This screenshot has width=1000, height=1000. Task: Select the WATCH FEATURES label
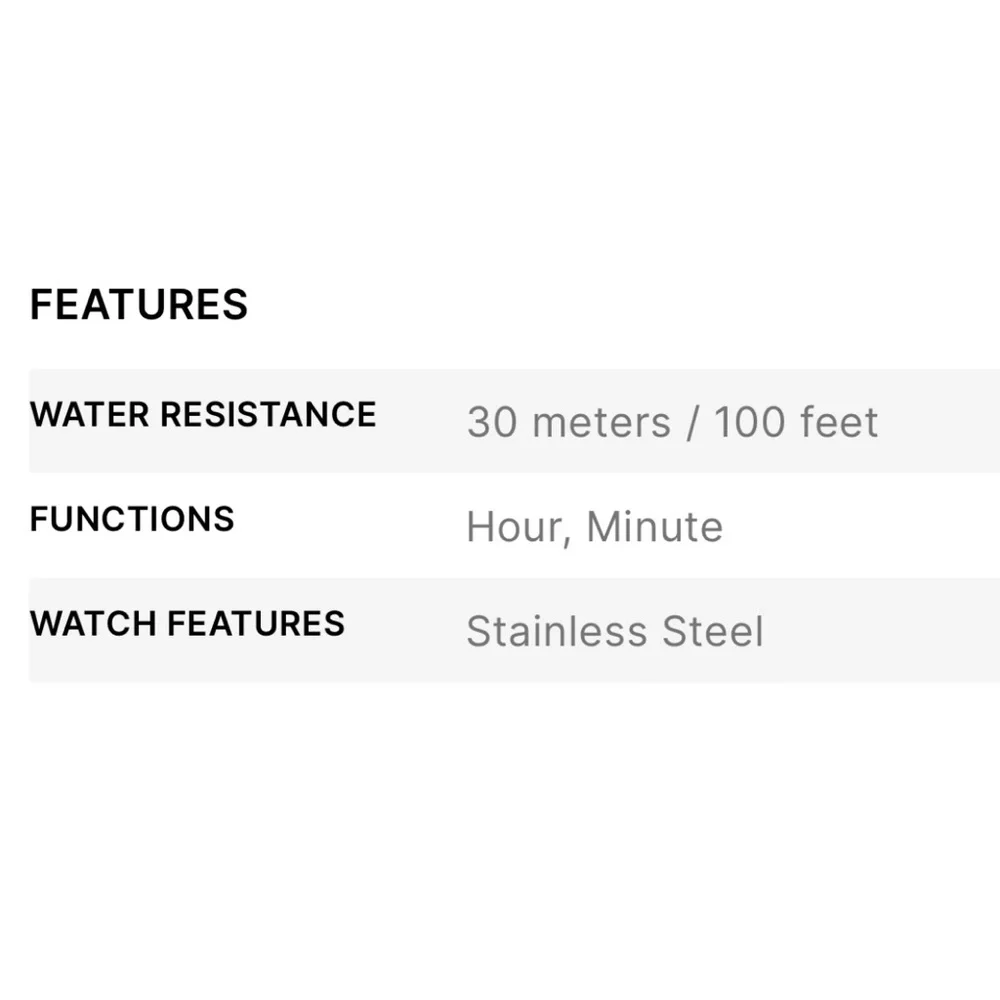(187, 624)
